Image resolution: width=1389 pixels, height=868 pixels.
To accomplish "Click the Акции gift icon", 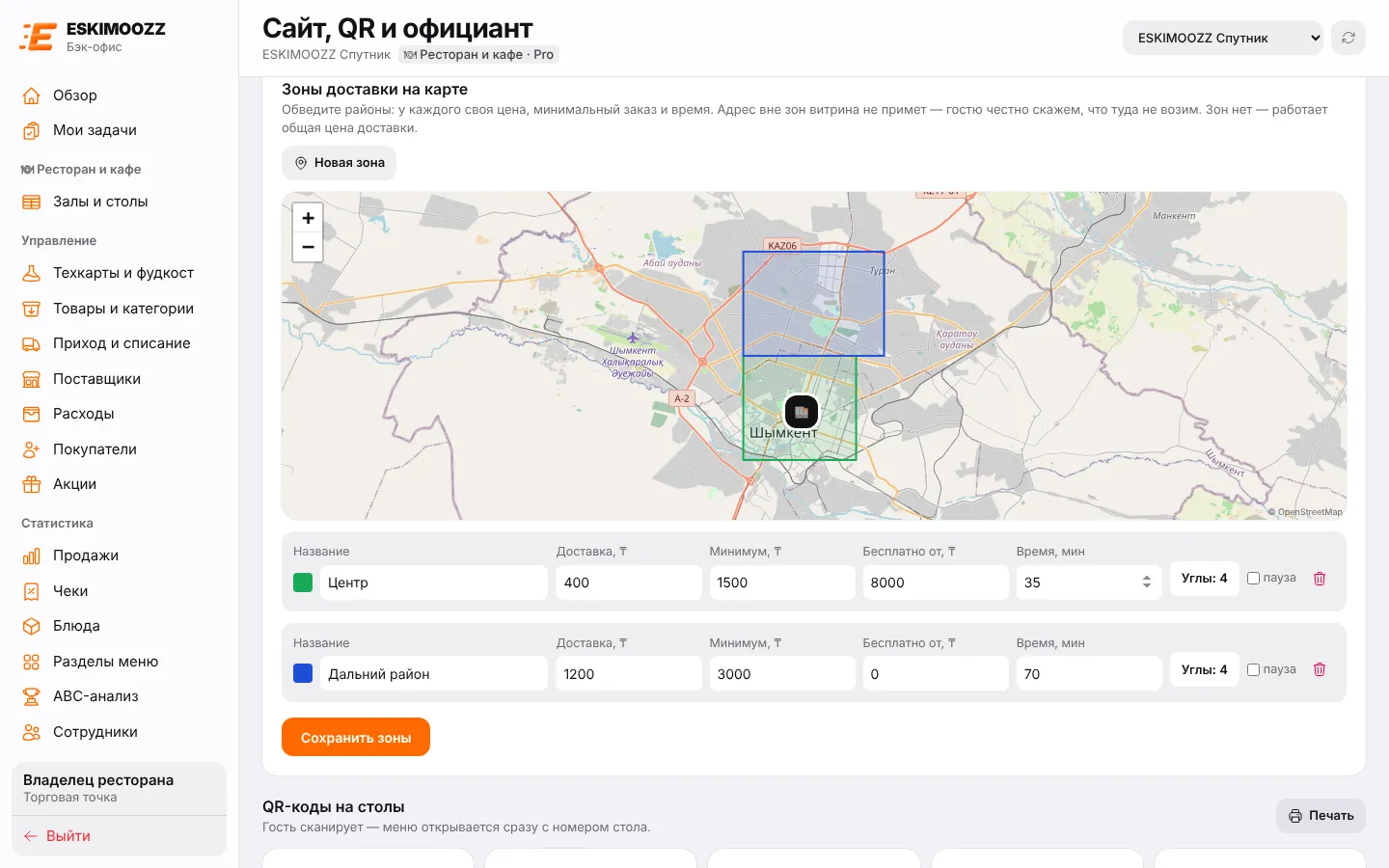I will 32,484.
